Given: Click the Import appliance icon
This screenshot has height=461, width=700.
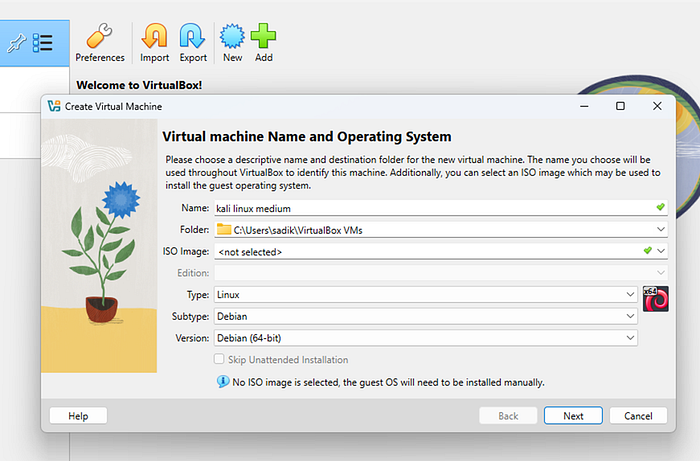Looking at the screenshot, I should pos(154,43).
